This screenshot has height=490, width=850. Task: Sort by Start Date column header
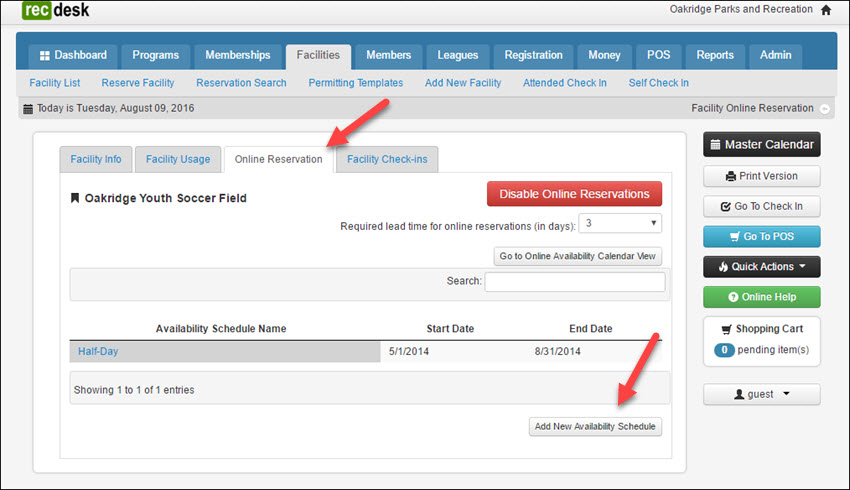tap(450, 328)
